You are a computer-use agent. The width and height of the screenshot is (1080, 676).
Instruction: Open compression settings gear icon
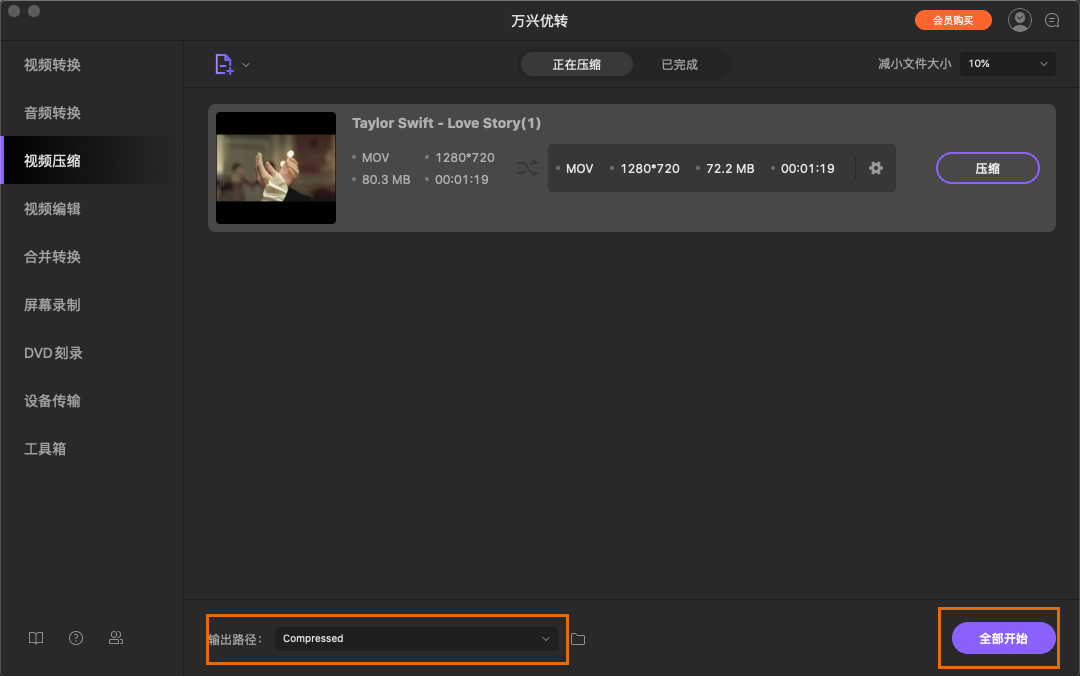click(x=876, y=168)
